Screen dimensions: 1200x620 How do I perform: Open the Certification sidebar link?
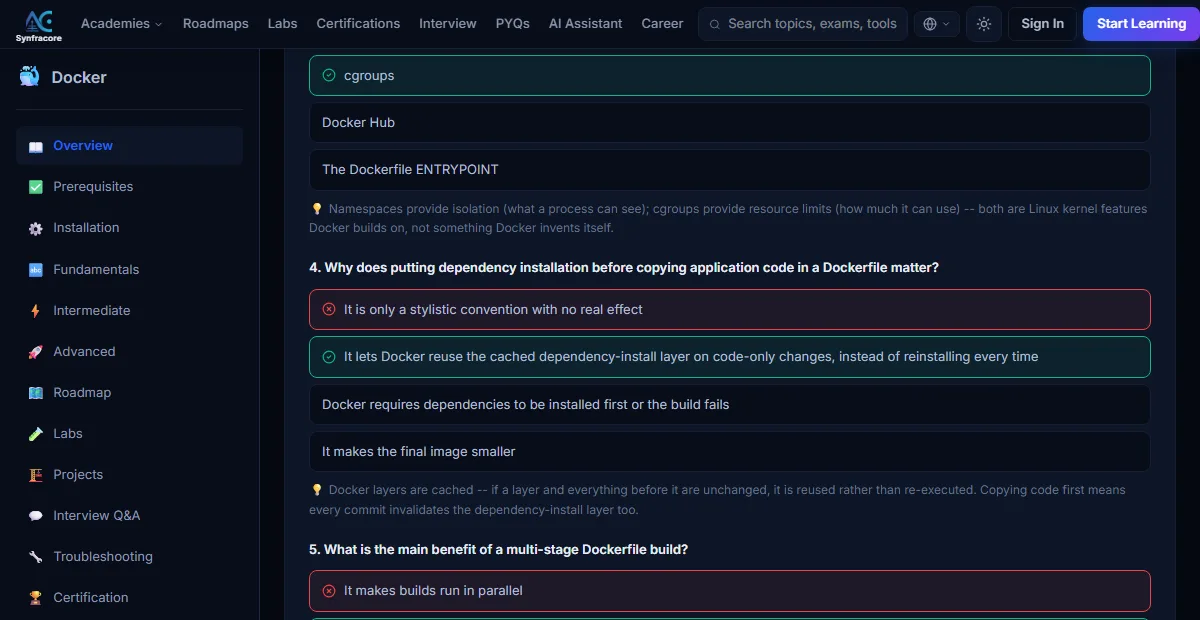click(129, 598)
